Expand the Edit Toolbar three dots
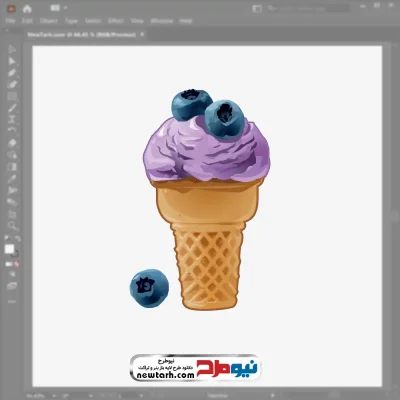 pos(12,301)
